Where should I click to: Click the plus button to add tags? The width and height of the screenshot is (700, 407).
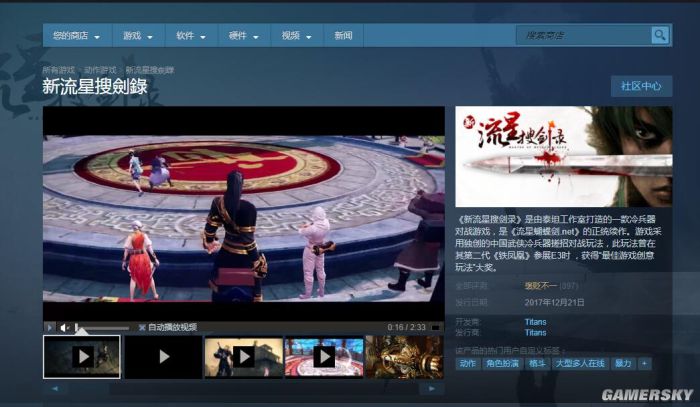pyautogui.click(x=644, y=364)
